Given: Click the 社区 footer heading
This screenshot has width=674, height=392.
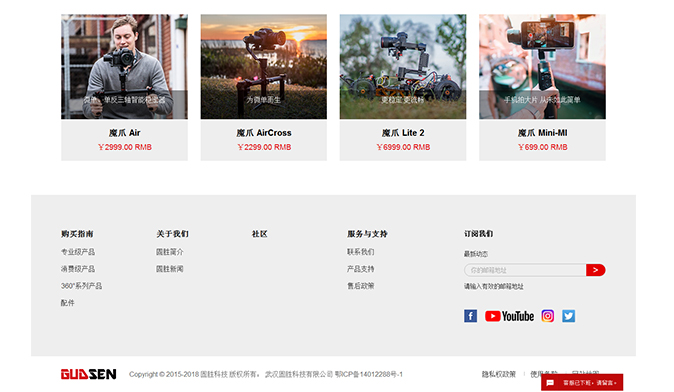Looking at the screenshot, I should pos(260,234).
